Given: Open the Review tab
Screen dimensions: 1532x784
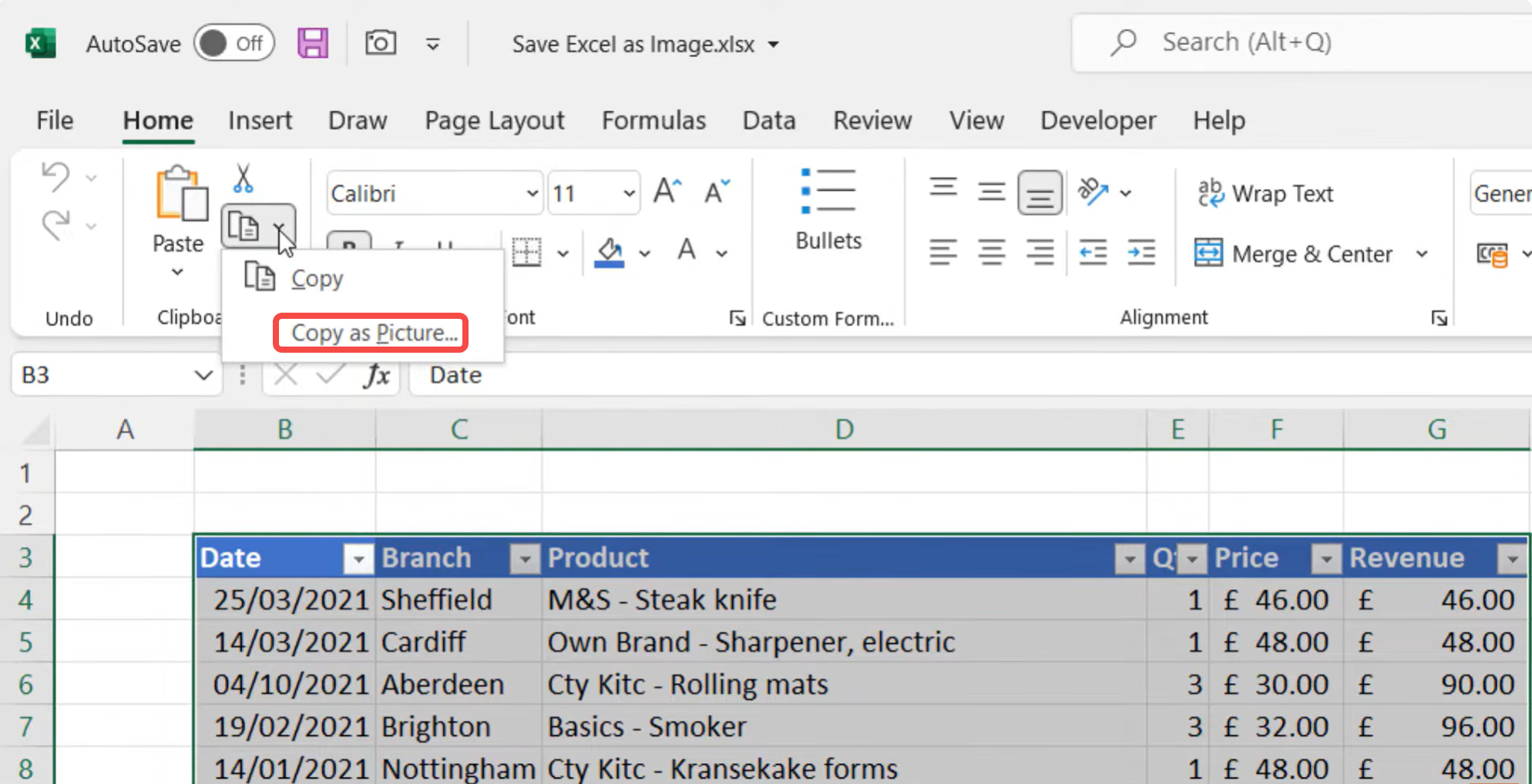Looking at the screenshot, I should click(x=872, y=120).
